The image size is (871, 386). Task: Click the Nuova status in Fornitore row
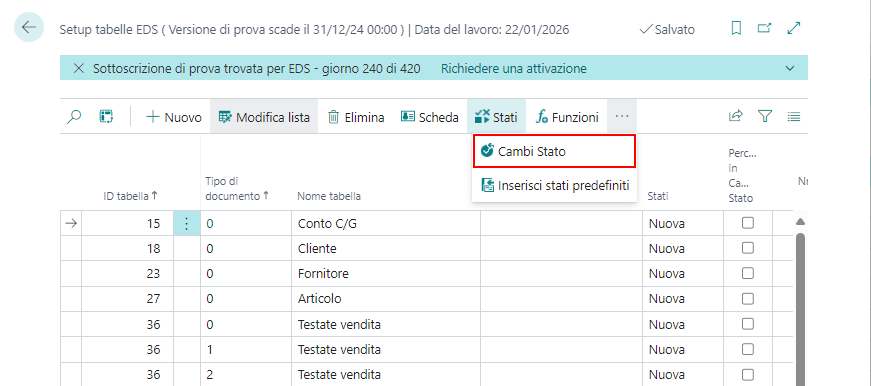pos(683,274)
